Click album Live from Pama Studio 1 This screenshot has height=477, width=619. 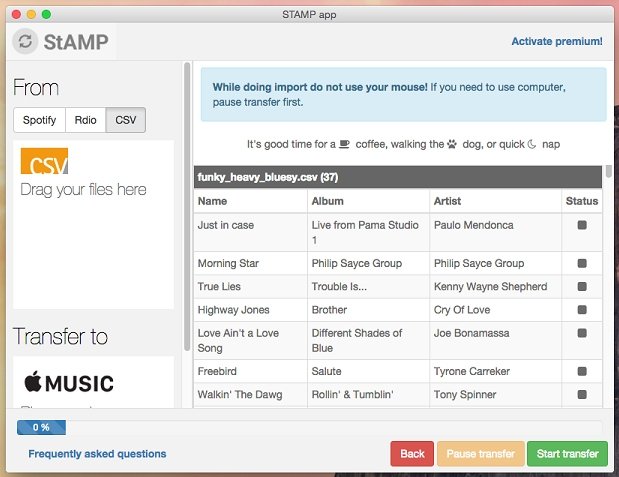(x=365, y=233)
